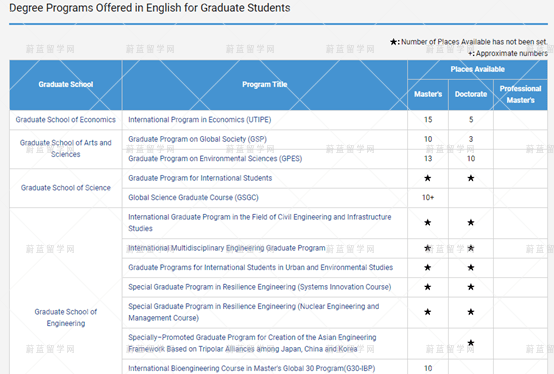The width and height of the screenshot is (554, 374).
Task: Open Resilience Engineering (Nuclear Engineering and Management) link
Action: tap(254, 312)
